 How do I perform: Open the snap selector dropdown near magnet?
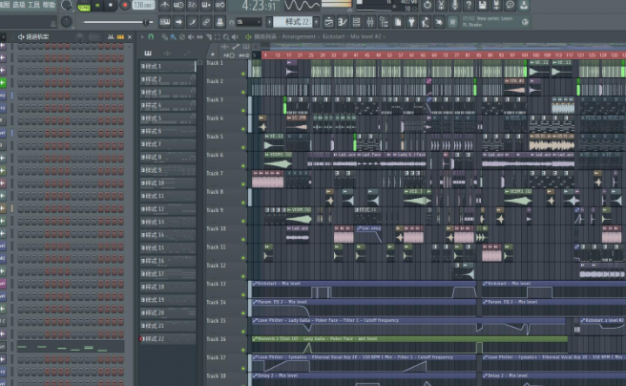[249, 22]
